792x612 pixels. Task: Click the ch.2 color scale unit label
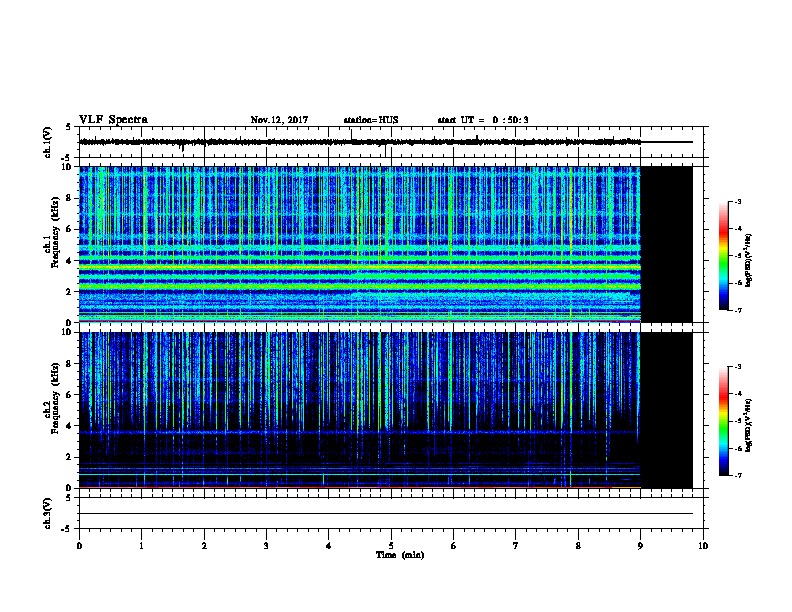pos(749,426)
